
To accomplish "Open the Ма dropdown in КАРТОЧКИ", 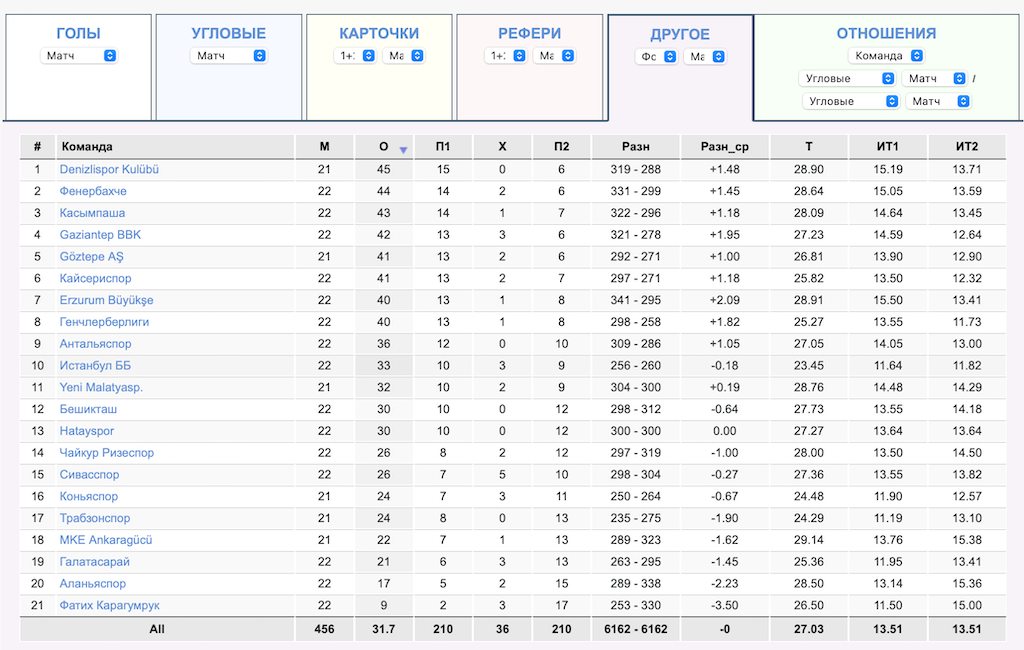I will click(404, 56).
